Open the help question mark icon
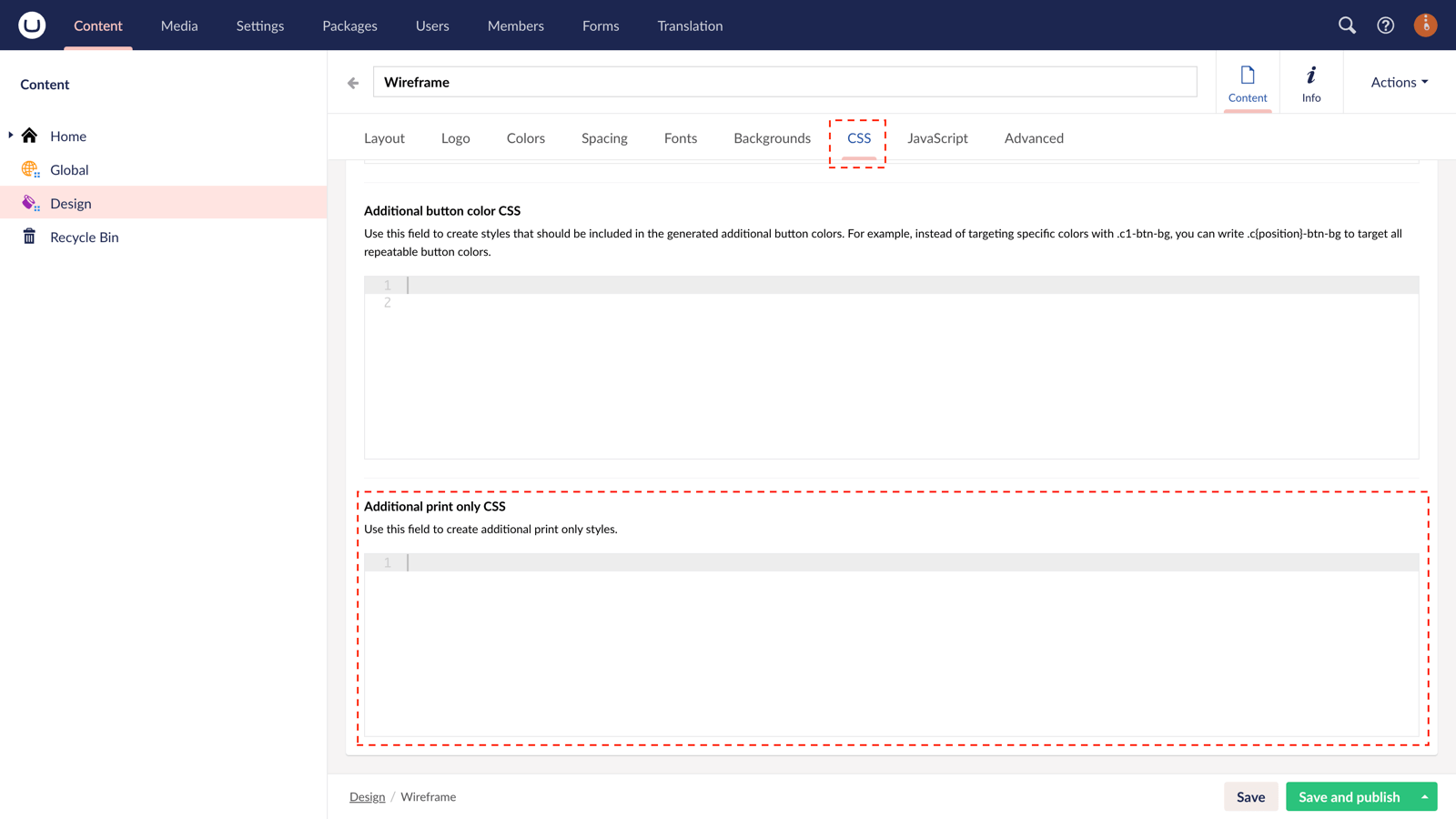Screen dimensions: 1456x819 click(1385, 25)
